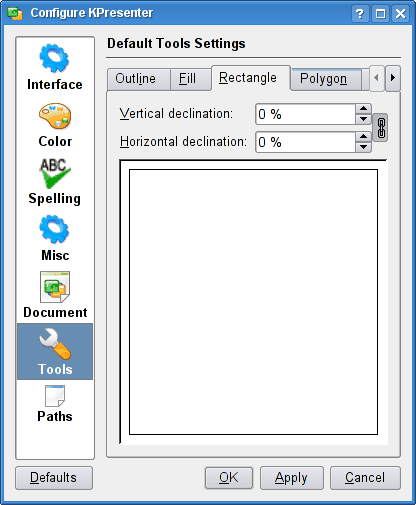Screen dimensions: 416x505
Task: Open the Paths settings section
Action: point(55,404)
